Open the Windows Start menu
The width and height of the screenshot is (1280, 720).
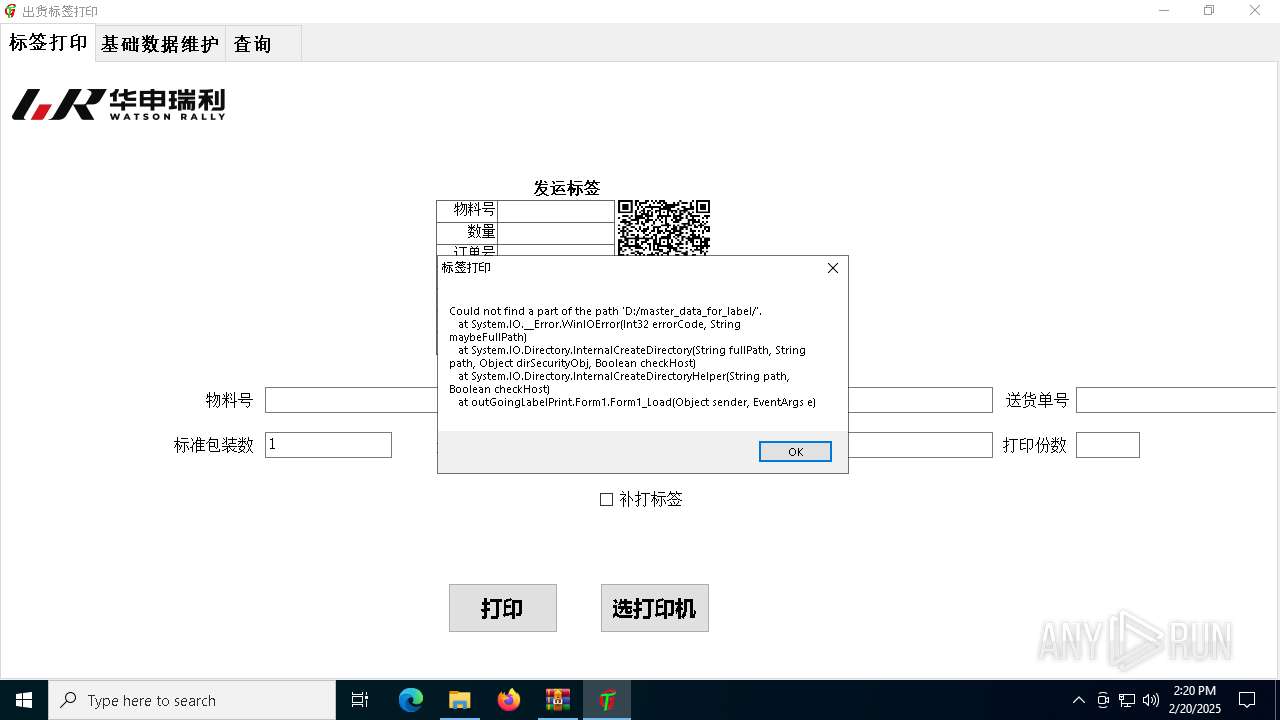24,700
